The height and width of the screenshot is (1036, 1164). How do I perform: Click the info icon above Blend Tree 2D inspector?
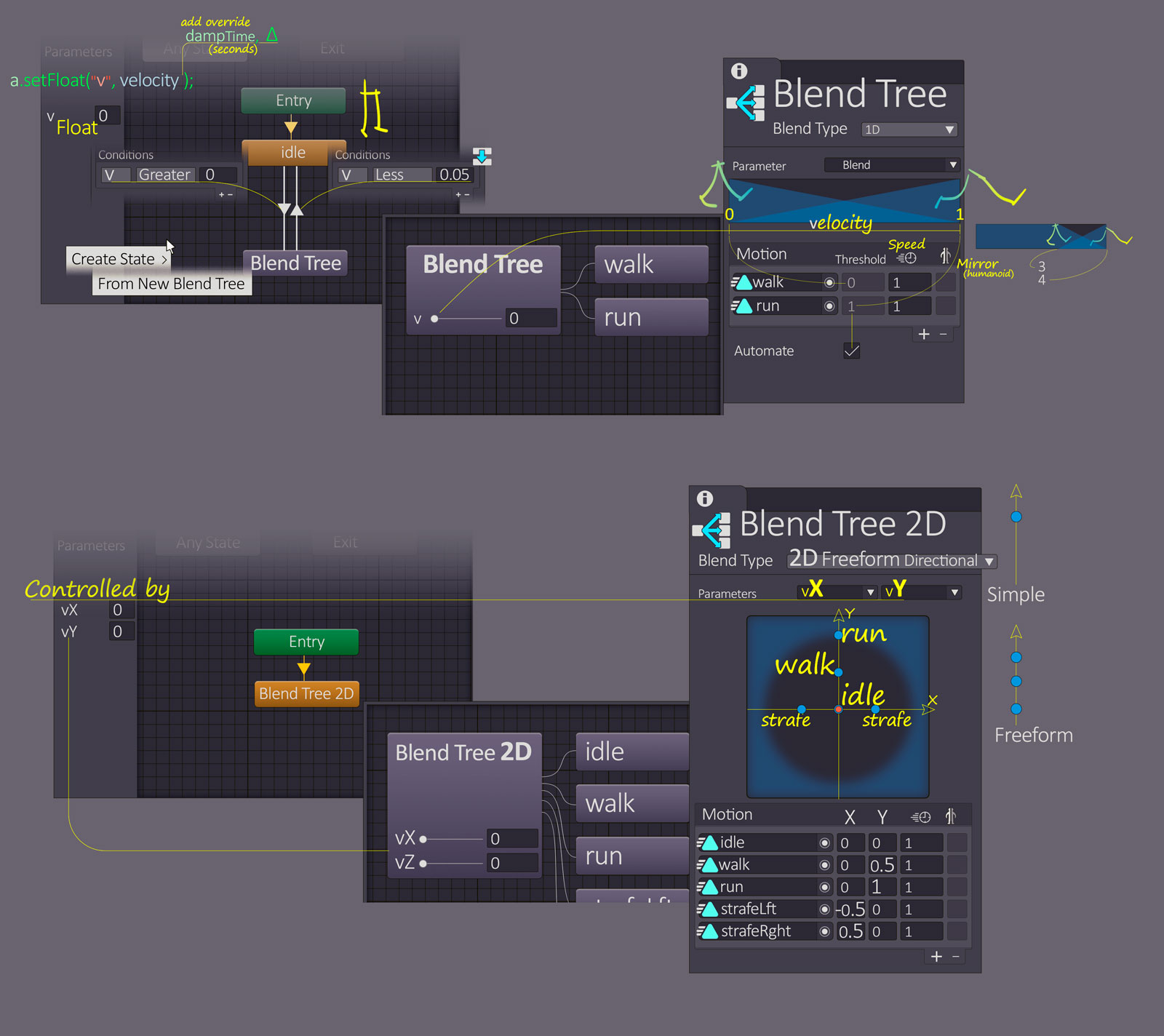[x=704, y=498]
